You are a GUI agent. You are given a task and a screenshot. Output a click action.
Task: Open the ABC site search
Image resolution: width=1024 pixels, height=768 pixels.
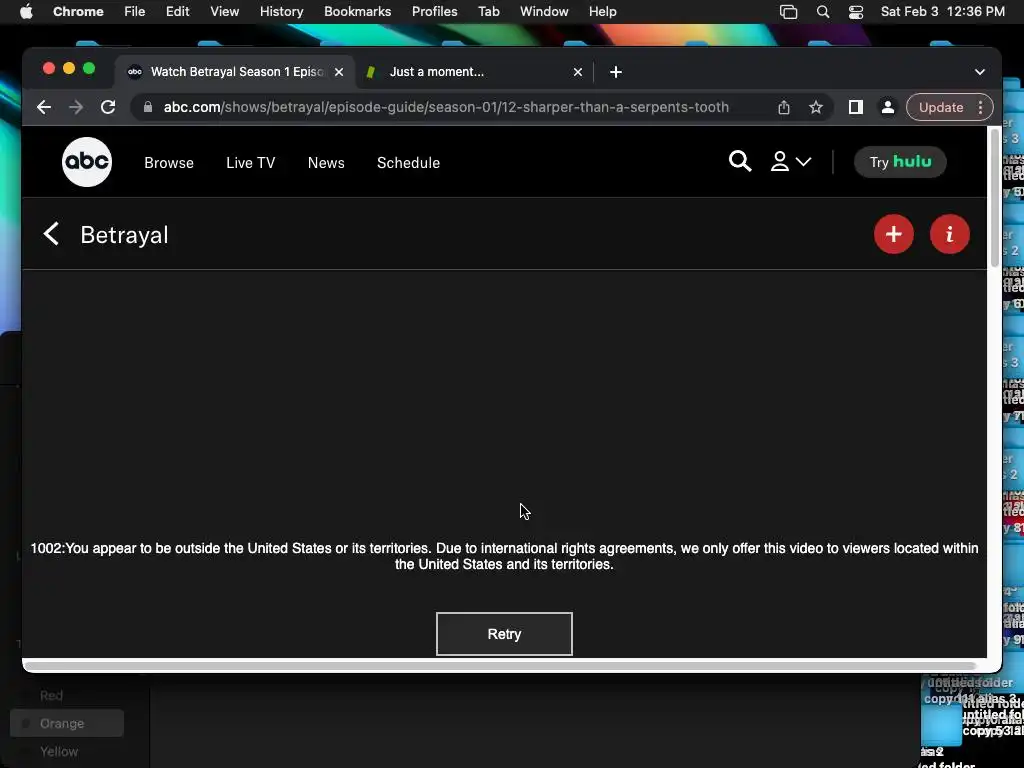(739, 161)
